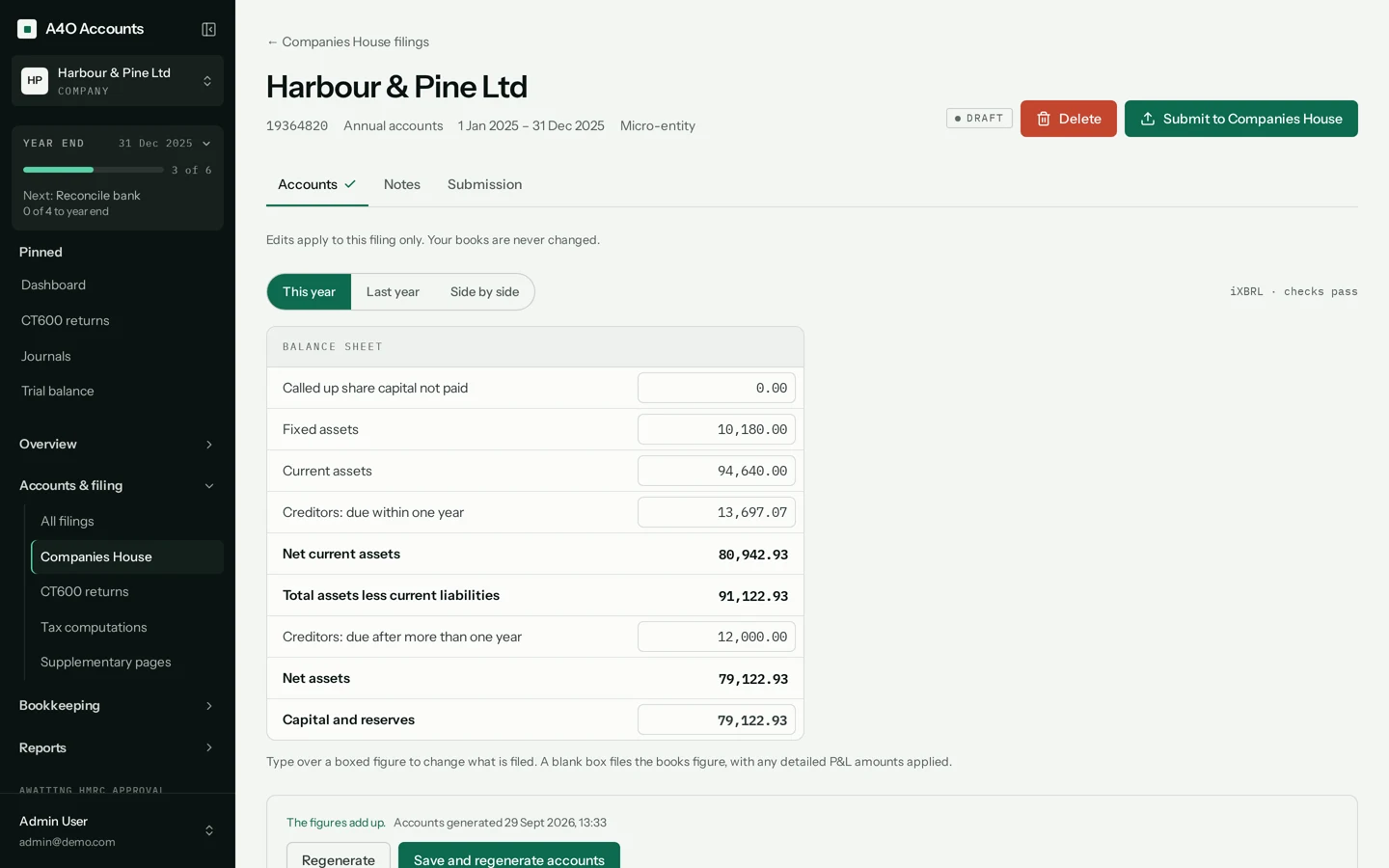Edit Creditors due after one year field
The width and height of the screenshot is (1389, 868).
[x=717, y=637]
